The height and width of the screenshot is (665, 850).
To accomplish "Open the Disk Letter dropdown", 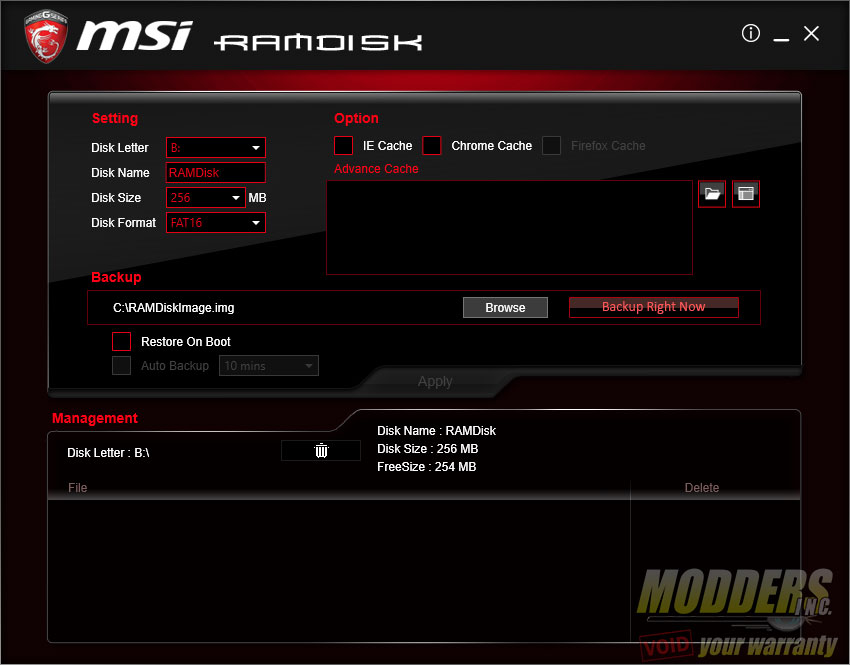I will (216, 148).
